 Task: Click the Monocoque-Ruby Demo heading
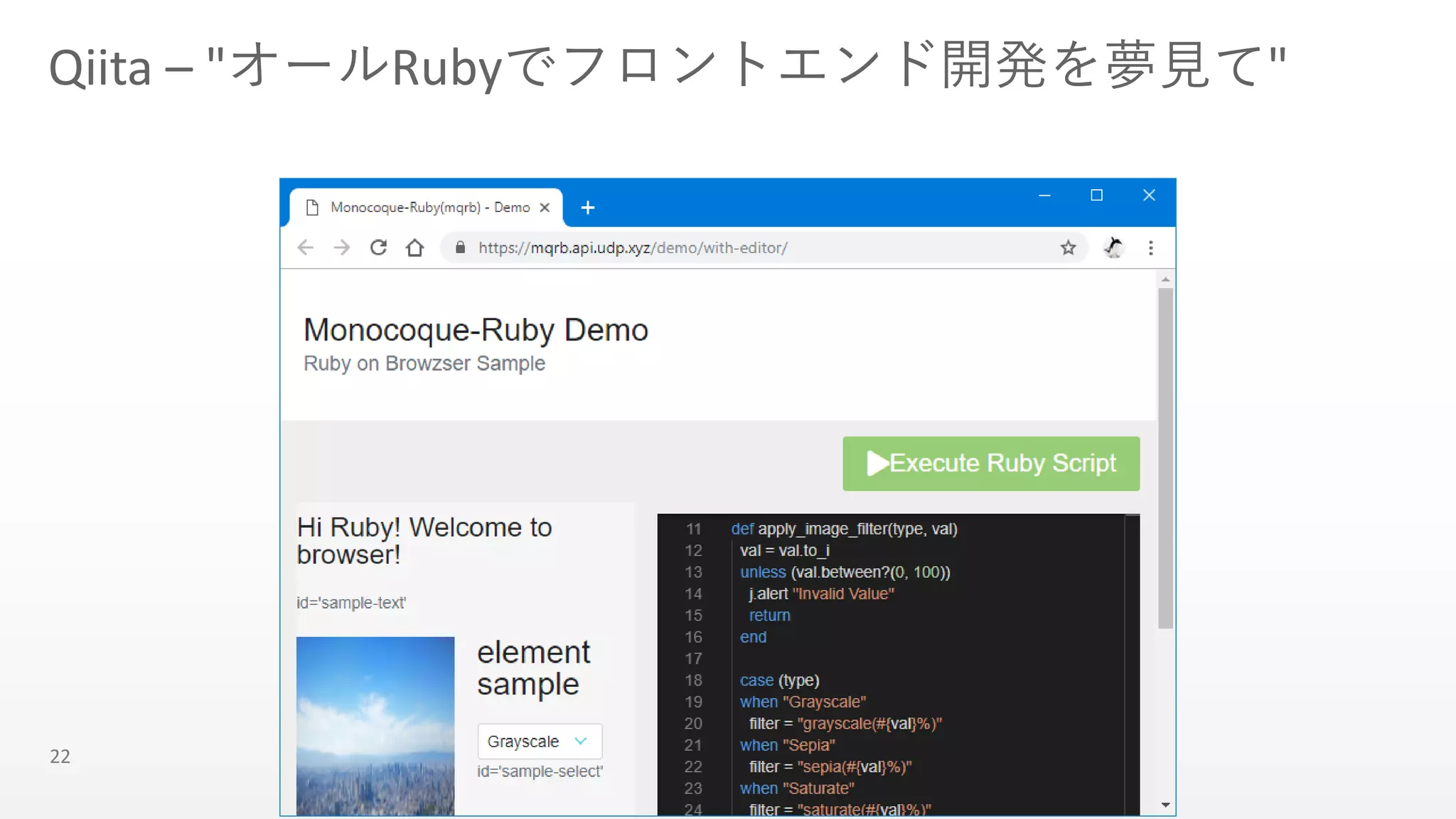pos(476,330)
